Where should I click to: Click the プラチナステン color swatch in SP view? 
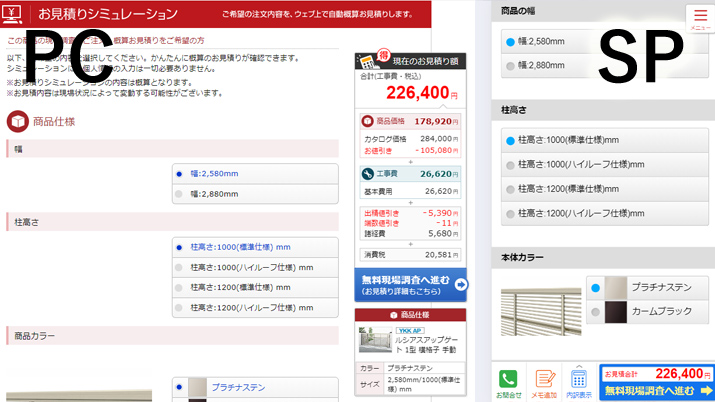point(615,287)
